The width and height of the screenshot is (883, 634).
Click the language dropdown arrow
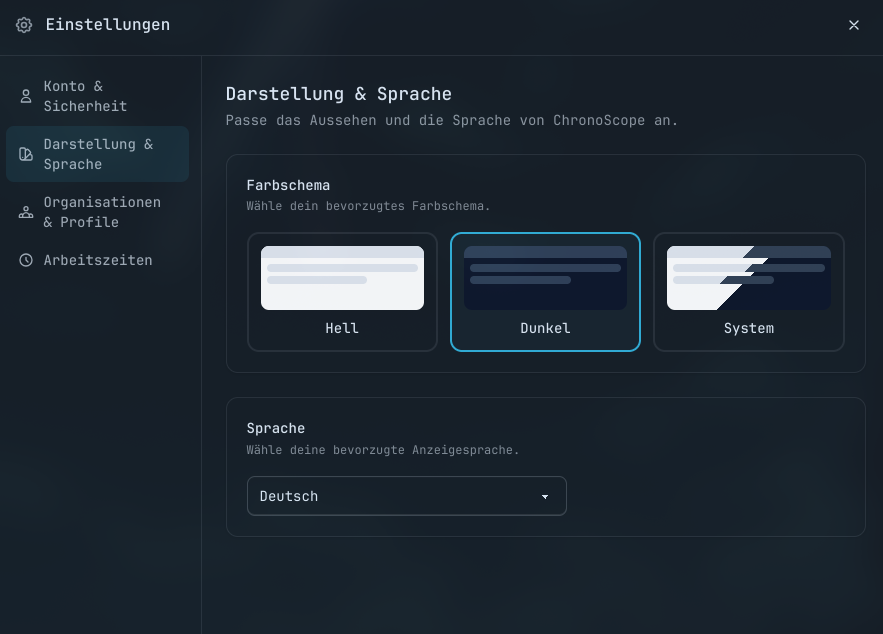point(545,497)
